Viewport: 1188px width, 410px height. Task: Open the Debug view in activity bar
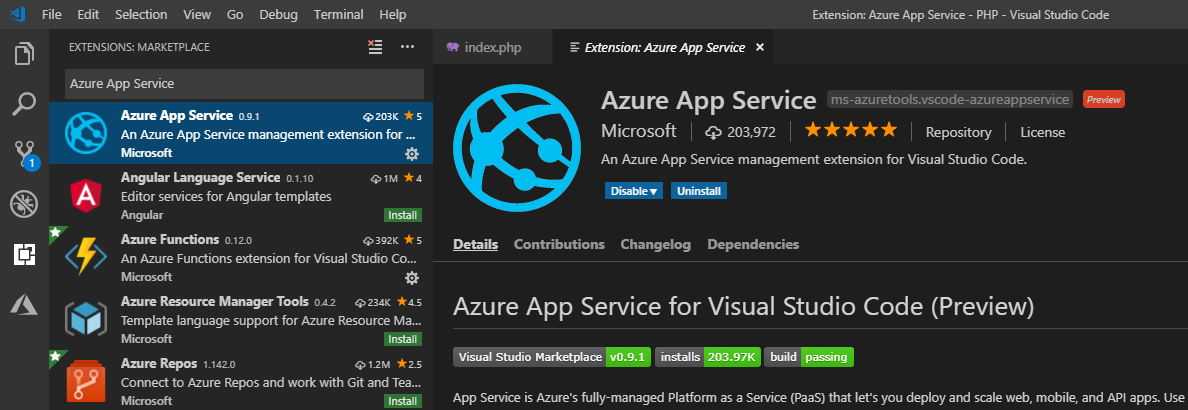coord(24,204)
